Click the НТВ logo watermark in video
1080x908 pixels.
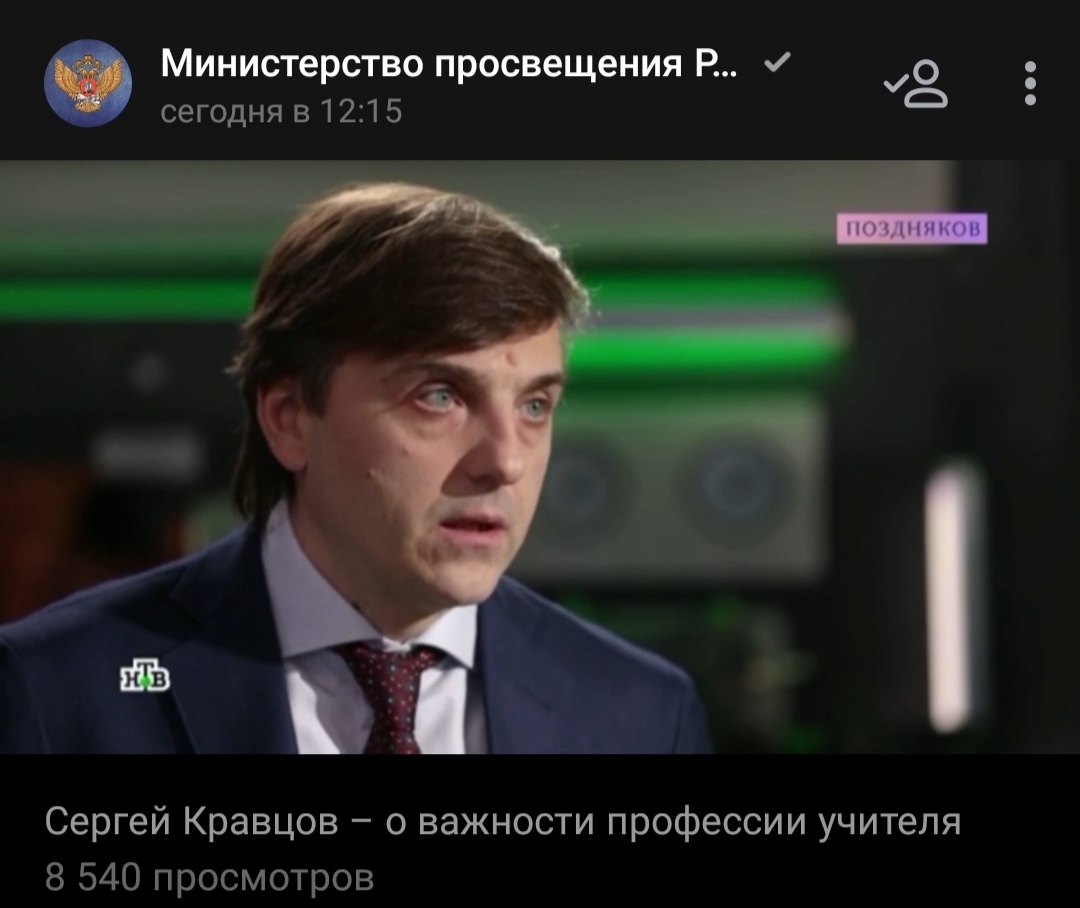(145, 675)
